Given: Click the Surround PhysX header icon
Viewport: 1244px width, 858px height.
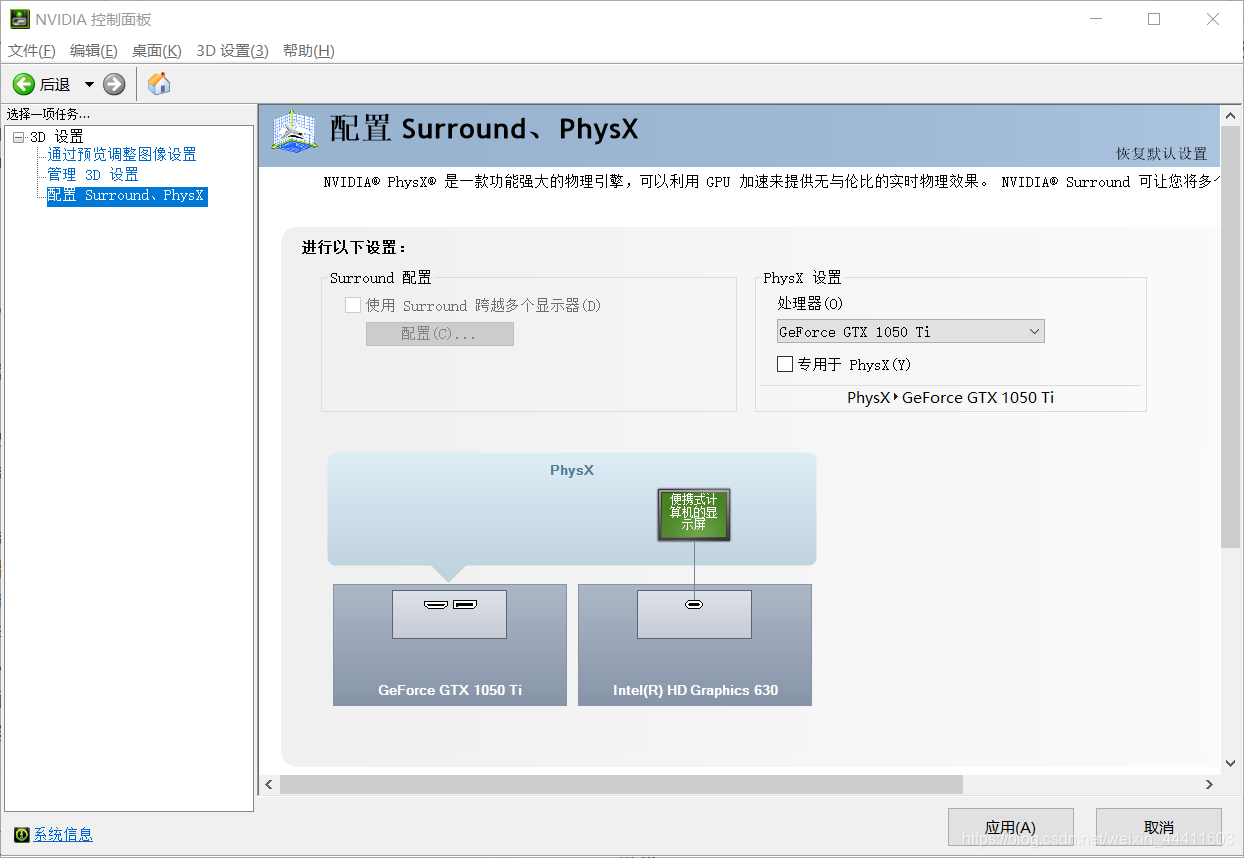Looking at the screenshot, I should pyautogui.click(x=295, y=133).
